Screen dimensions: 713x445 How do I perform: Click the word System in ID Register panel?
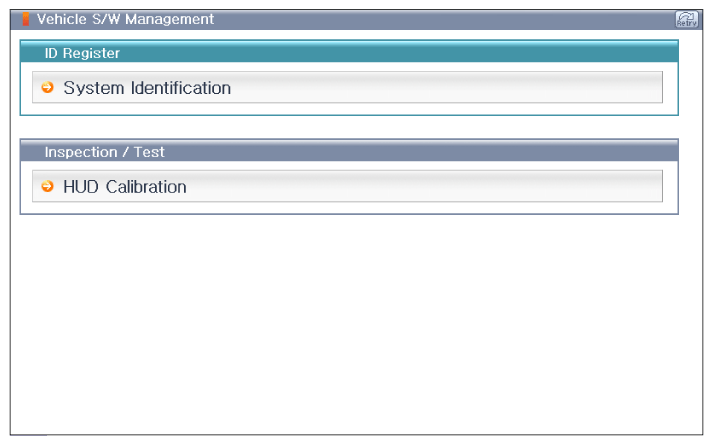[x=94, y=88]
